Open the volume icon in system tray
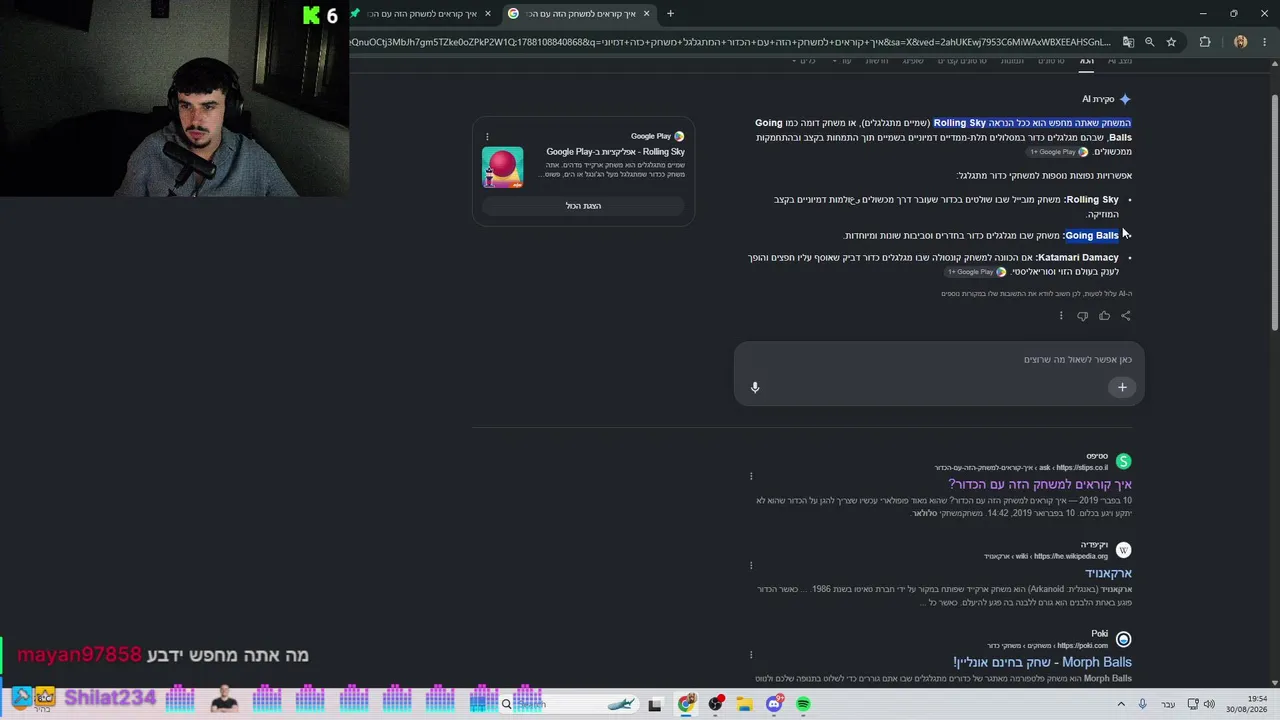Screen dimensions: 1280x720 tap(1209, 705)
